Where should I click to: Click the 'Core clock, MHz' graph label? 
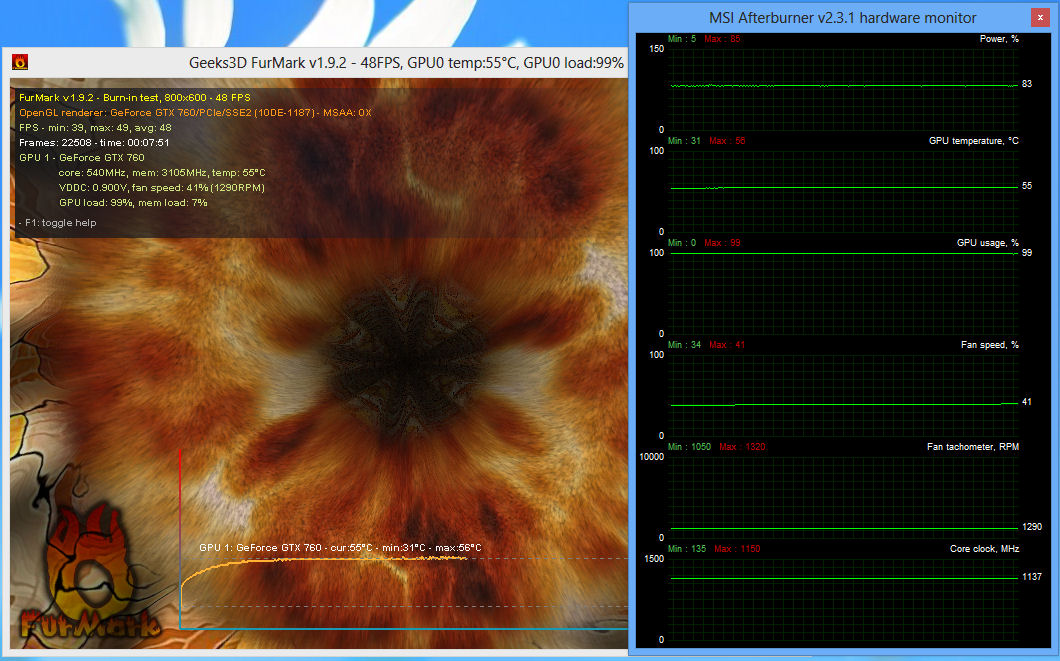[984, 549]
